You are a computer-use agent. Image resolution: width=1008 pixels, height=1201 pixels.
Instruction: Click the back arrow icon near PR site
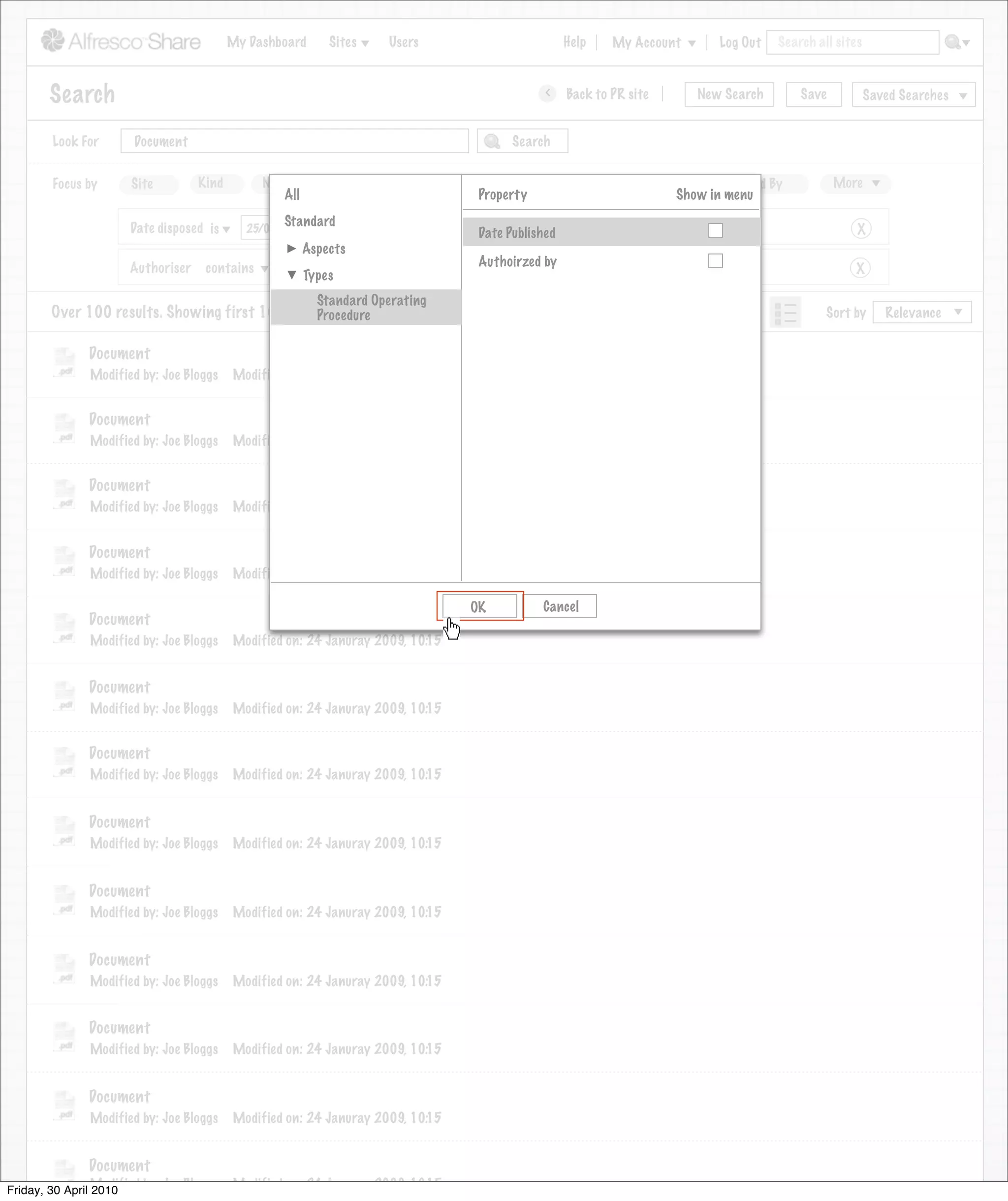click(547, 93)
